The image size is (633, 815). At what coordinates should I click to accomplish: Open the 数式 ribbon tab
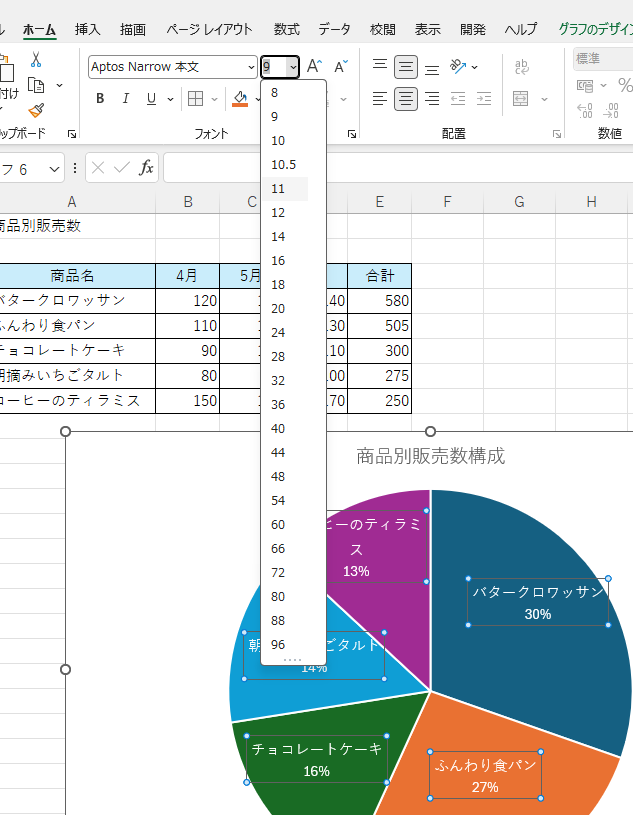[x=287, y=30]
